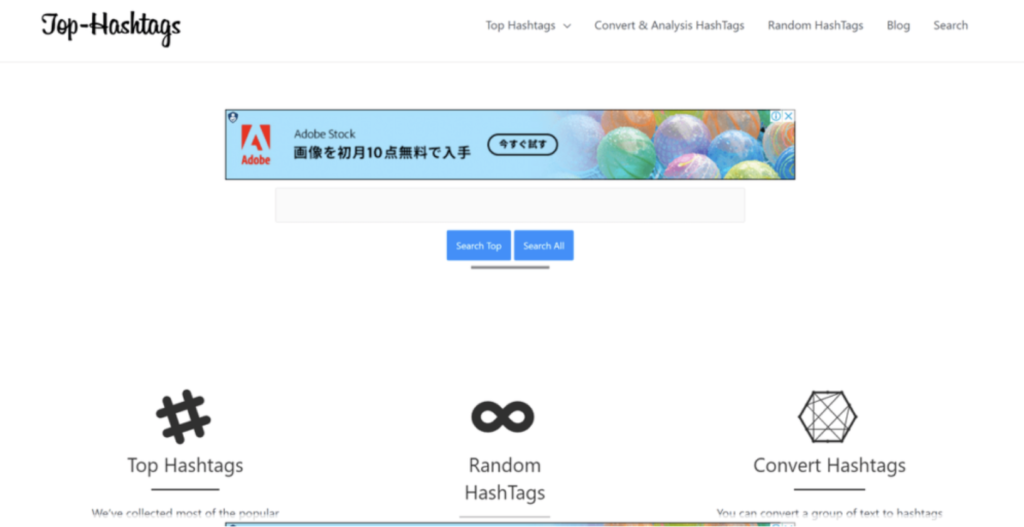Close the Adobe Stock ad with X icon
The image size is (1024, 527).
[788, 117]
